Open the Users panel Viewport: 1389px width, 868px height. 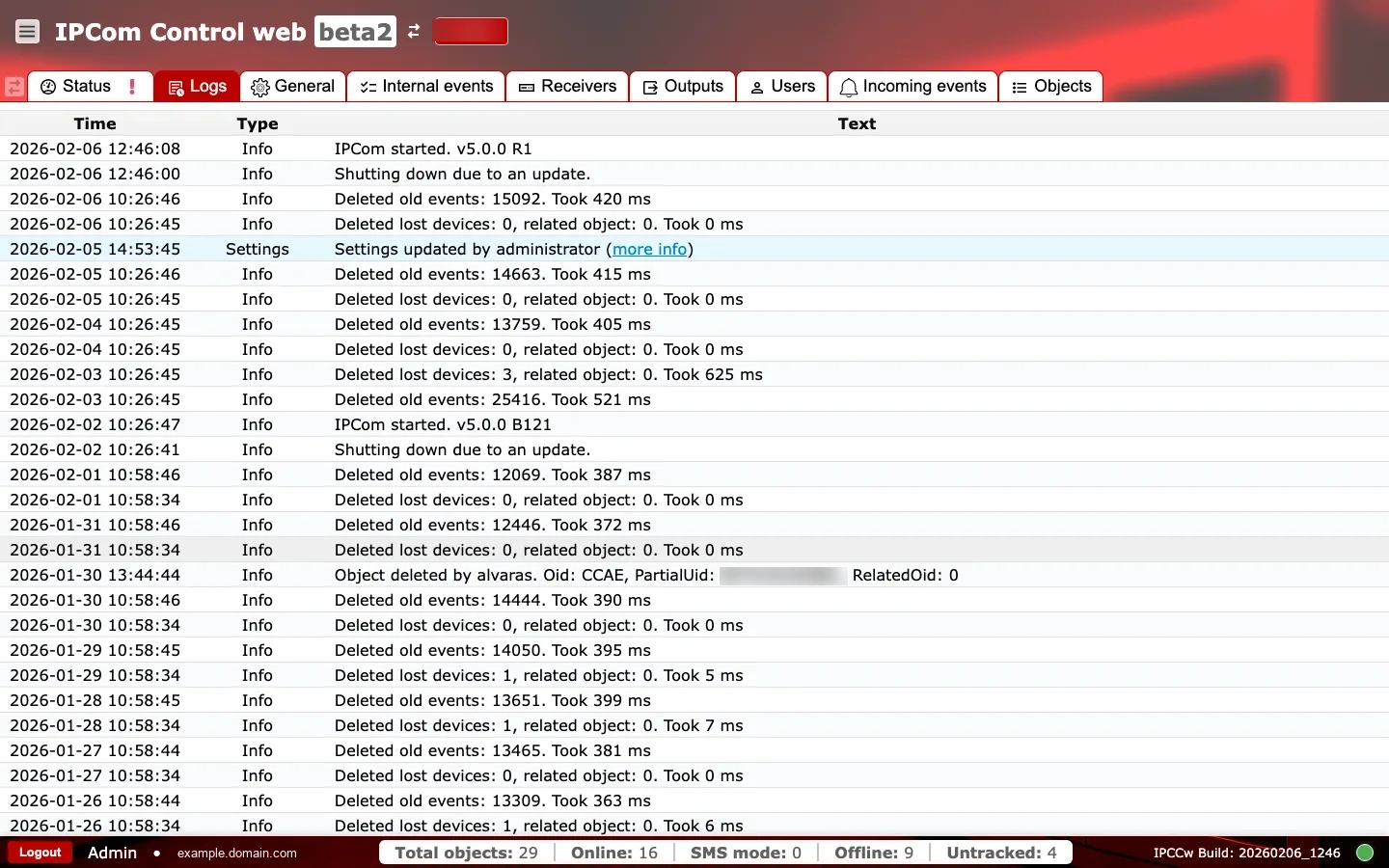[781, 86]
